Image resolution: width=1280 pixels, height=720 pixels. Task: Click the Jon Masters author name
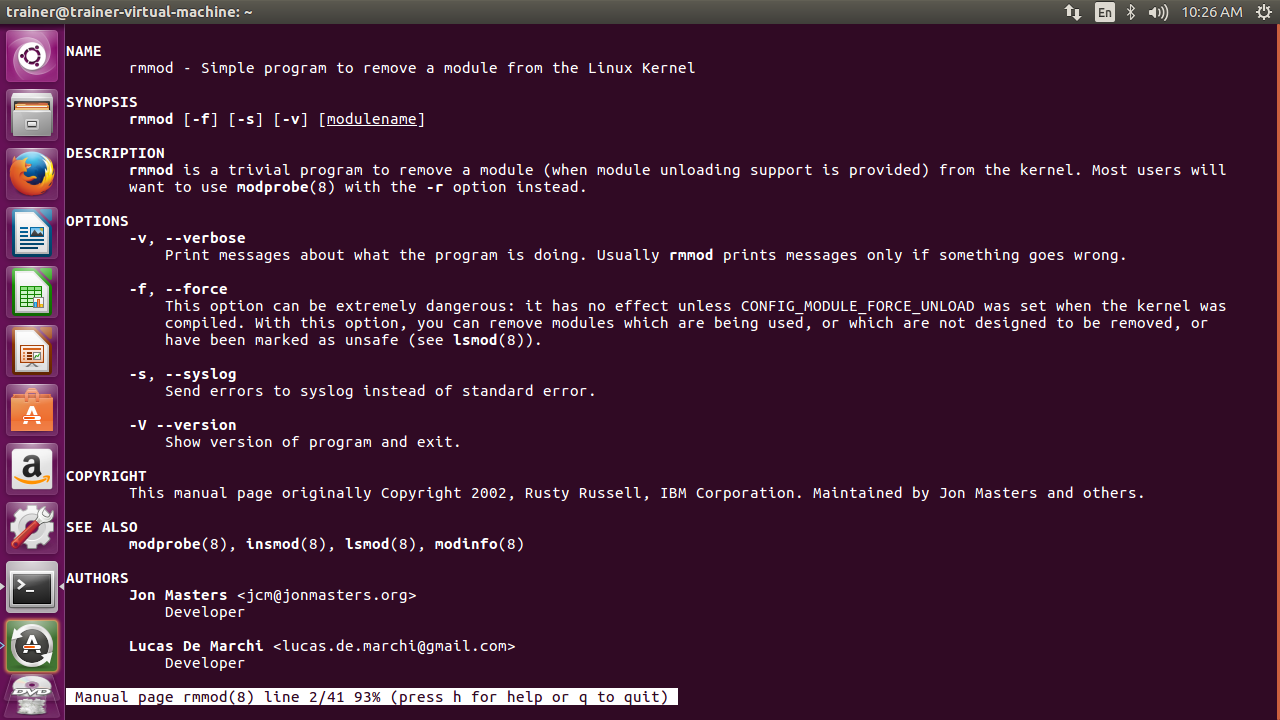178,595
